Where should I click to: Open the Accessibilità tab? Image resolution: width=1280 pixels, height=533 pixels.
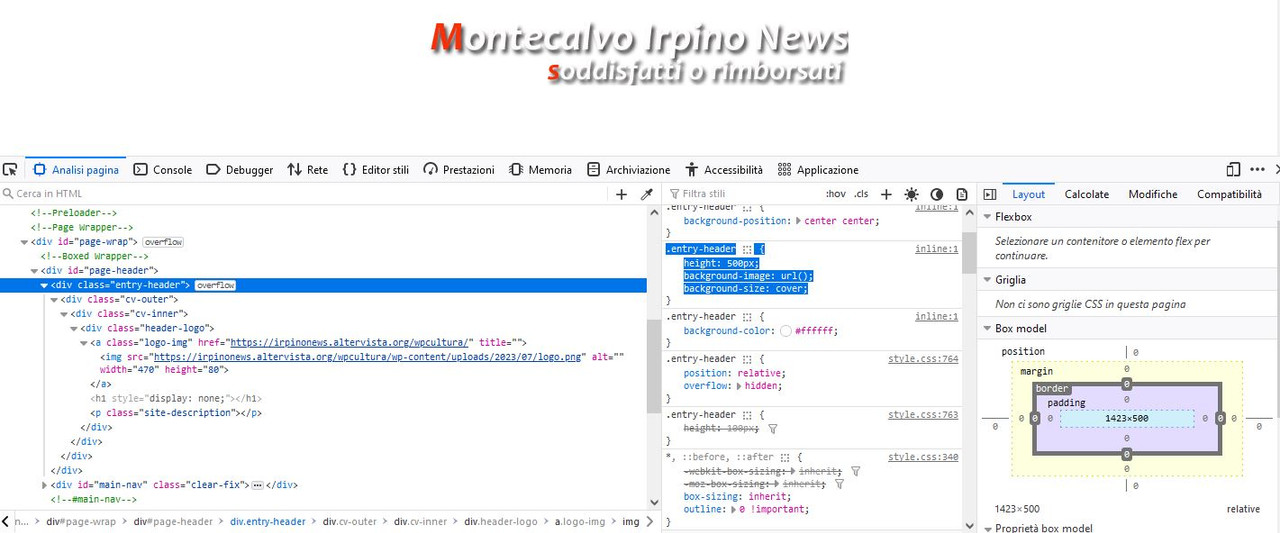(724, 170)
